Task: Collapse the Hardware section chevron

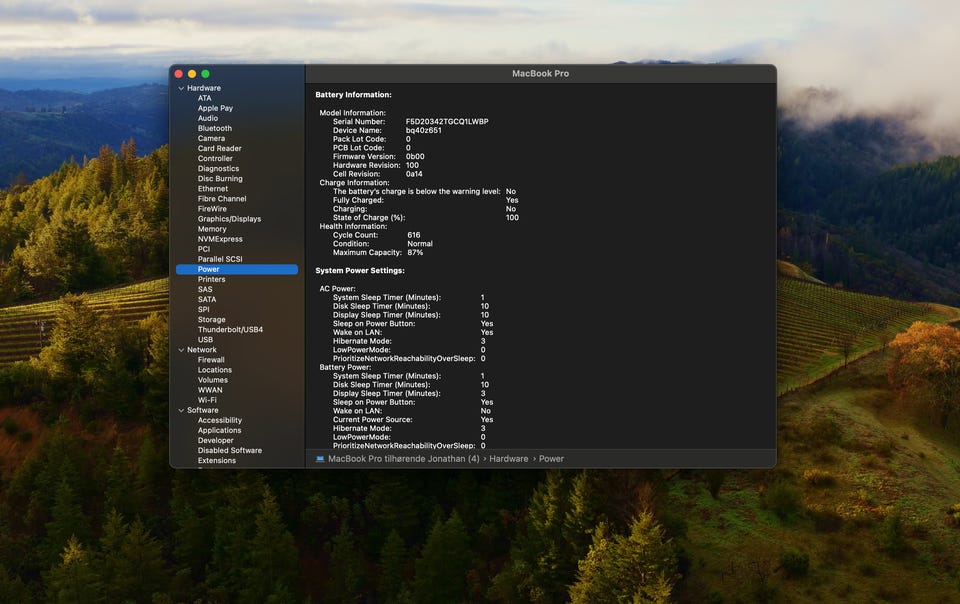Action: [181, 88]
